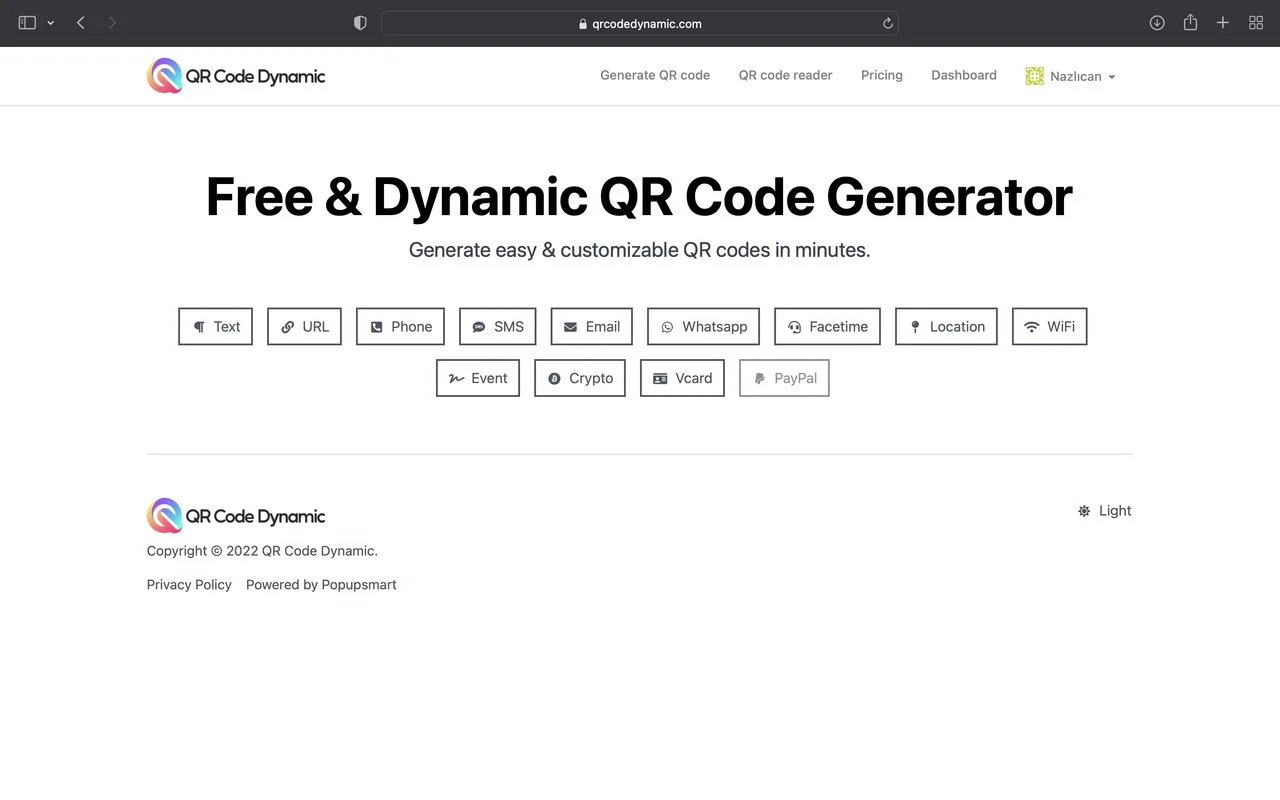1280x800 pixels.
Task: Open the Location QR code type
Action: (946, 326)
